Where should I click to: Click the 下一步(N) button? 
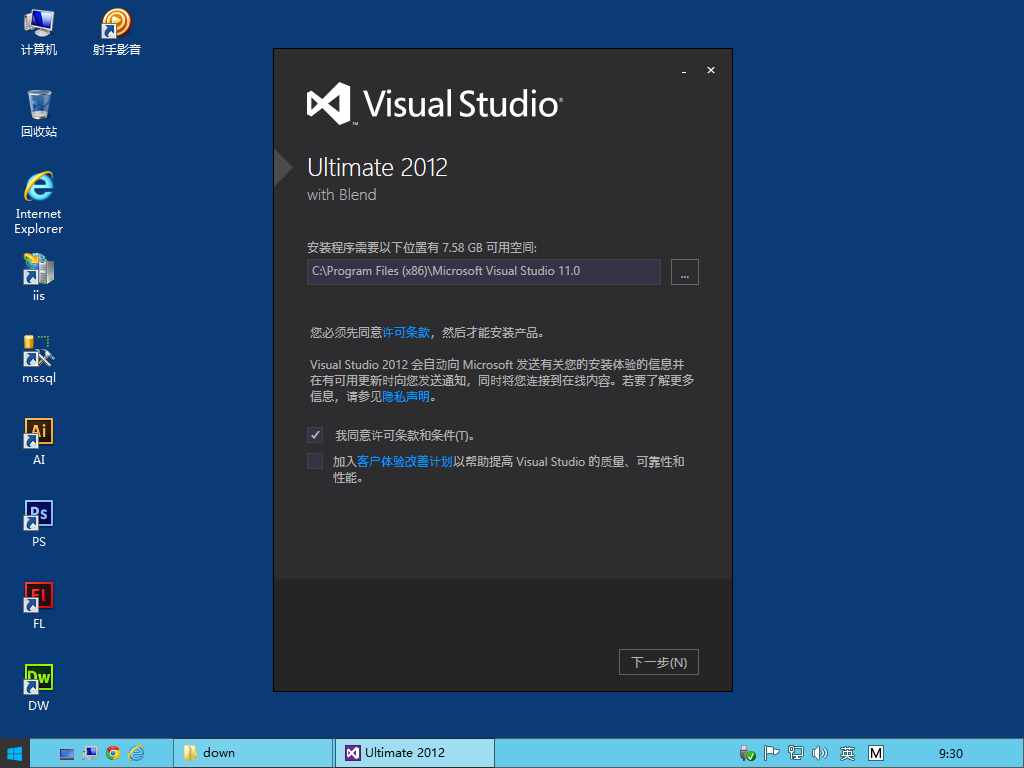coord(658,662)
